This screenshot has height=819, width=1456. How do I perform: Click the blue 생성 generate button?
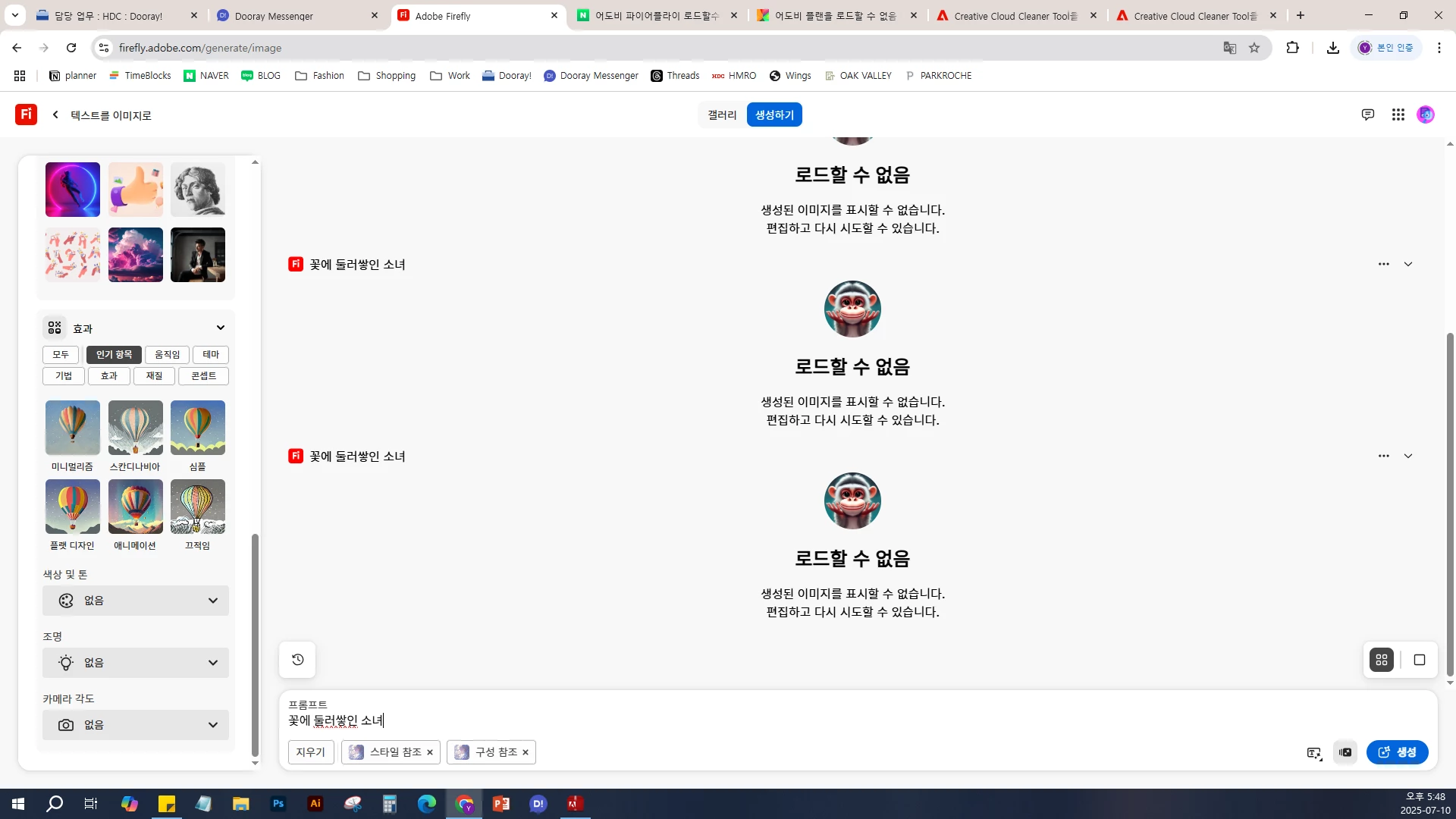(1397, 752)
